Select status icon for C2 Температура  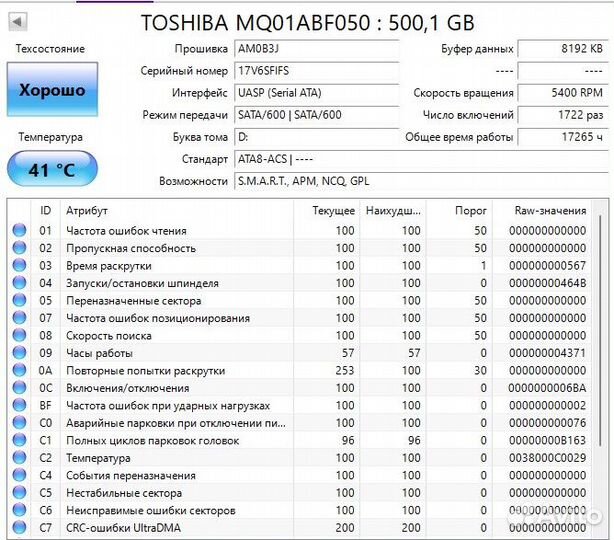pos(19,457)
